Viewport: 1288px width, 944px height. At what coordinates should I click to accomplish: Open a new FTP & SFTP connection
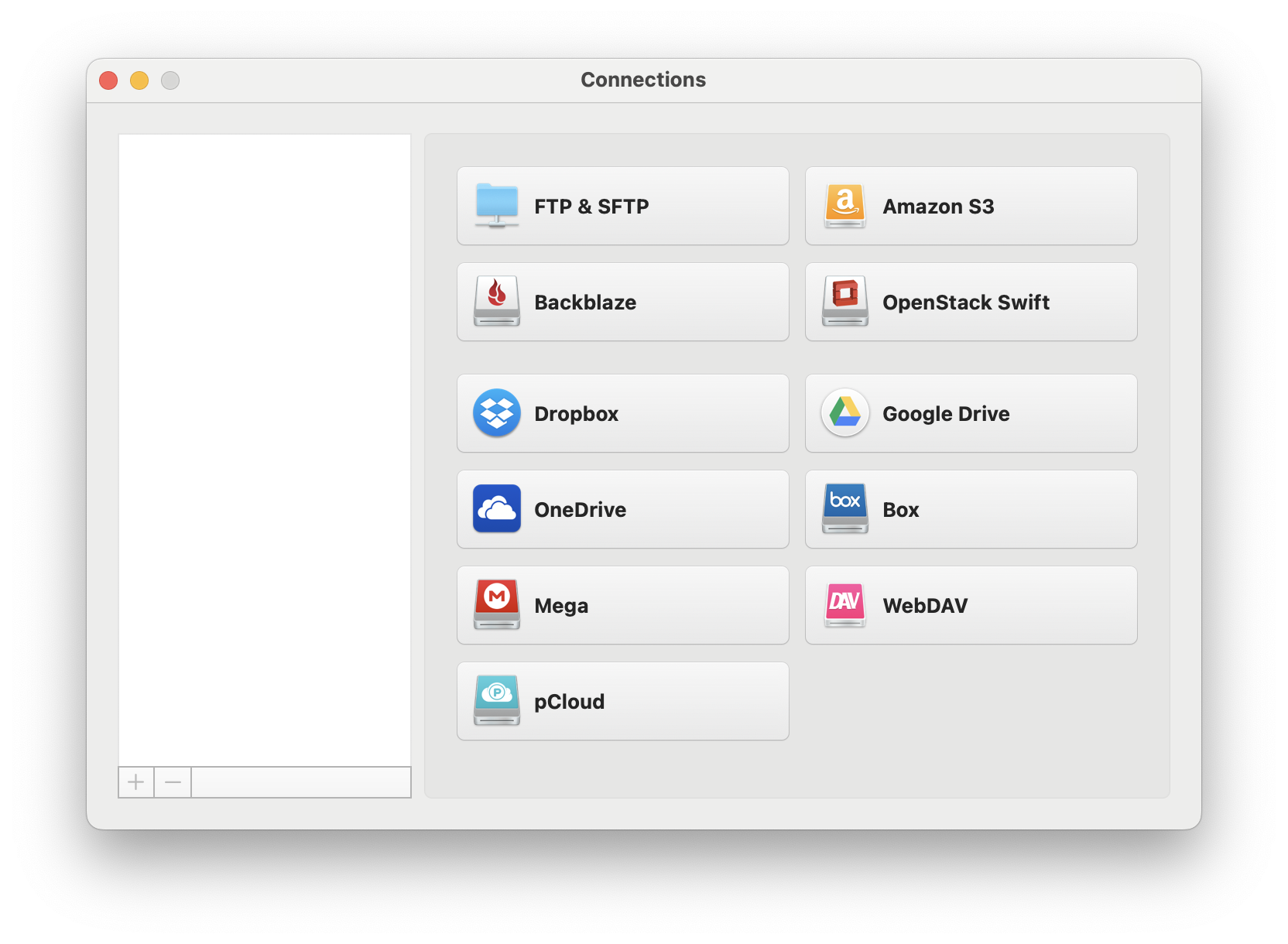[622, 206]
